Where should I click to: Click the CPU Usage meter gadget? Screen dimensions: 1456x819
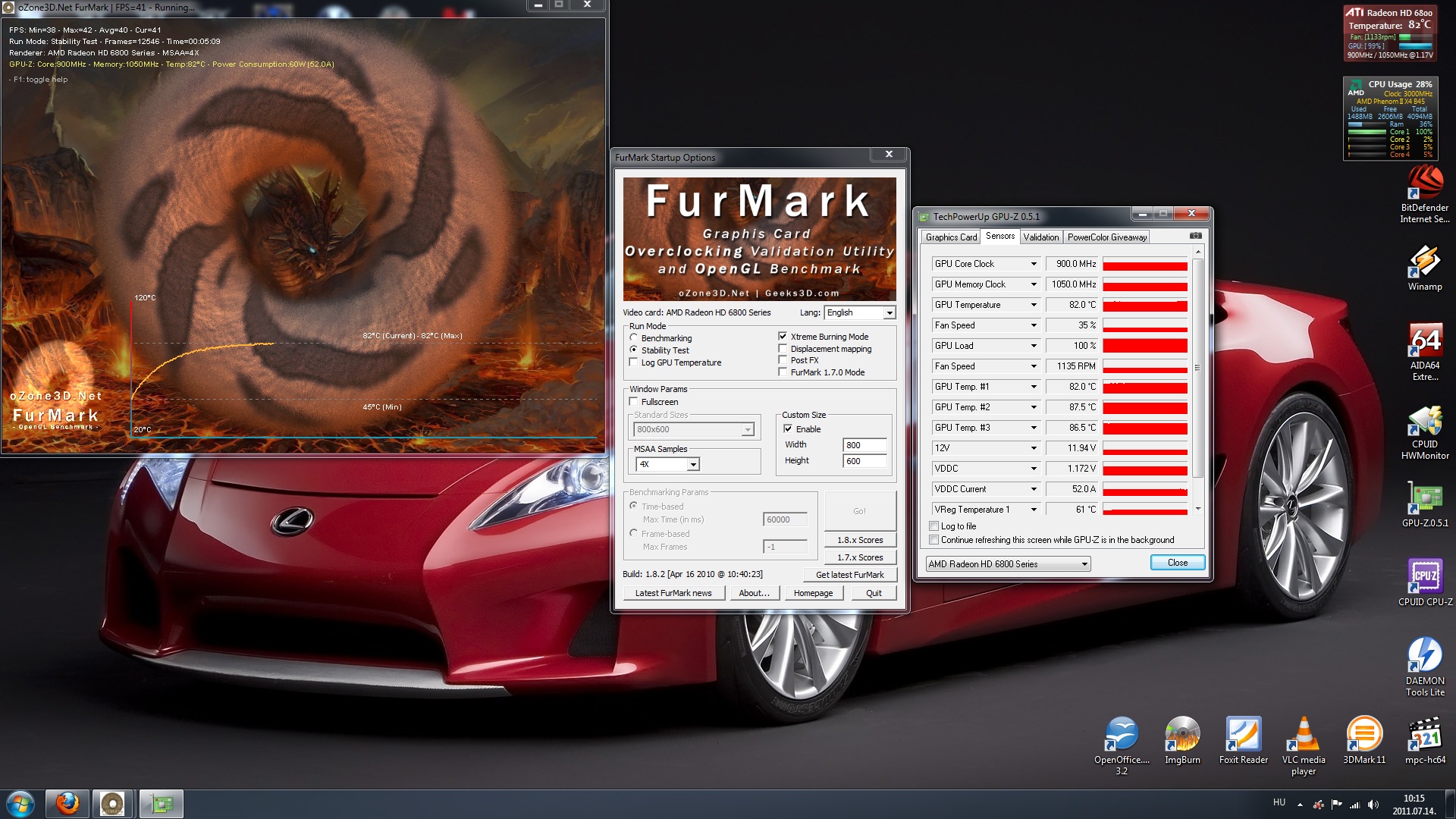point(1390,118)
